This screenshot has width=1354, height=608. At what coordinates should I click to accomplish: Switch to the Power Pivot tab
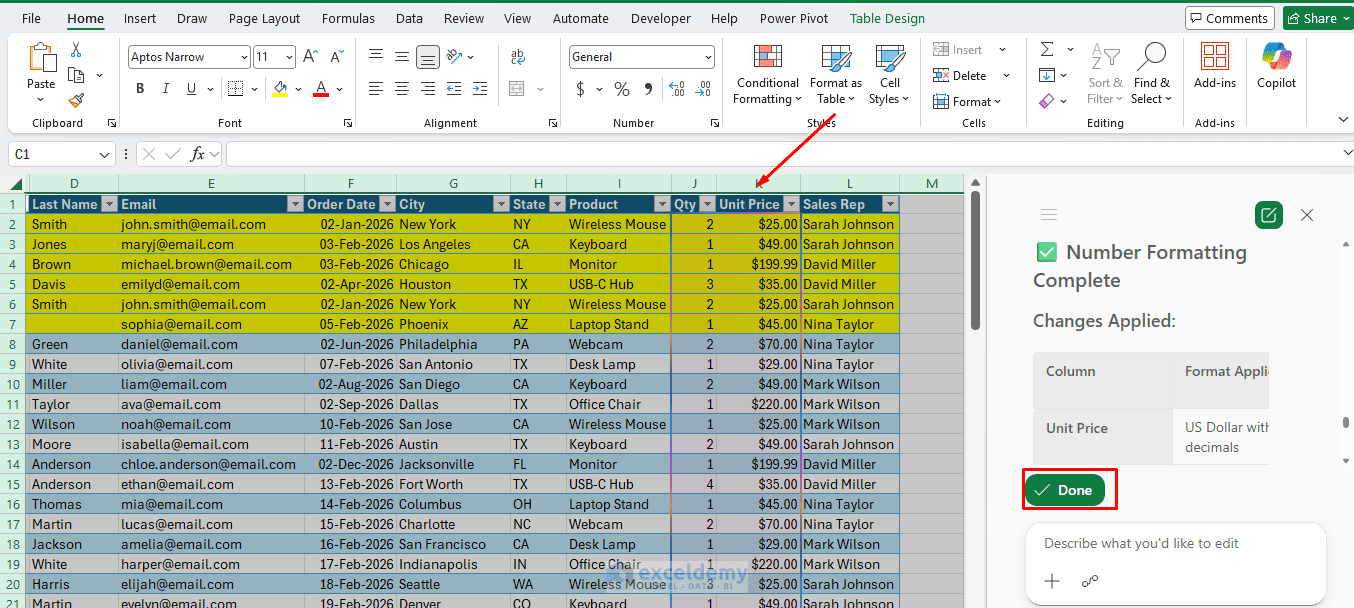pyautogui.click(x=794, y=18)
